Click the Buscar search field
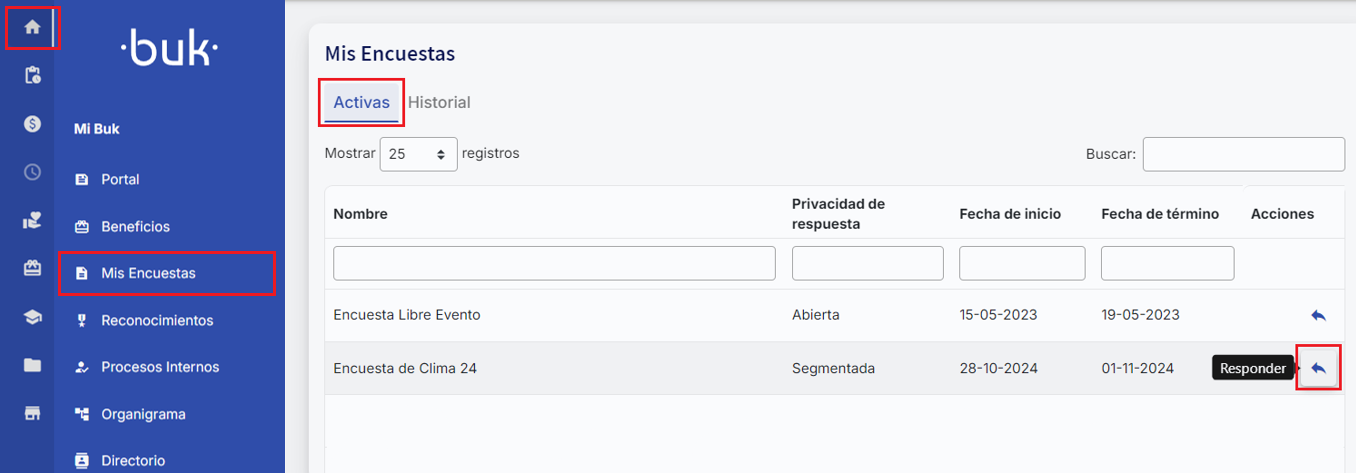This screenshot has width=1356, height=473. pos(1243,154)
